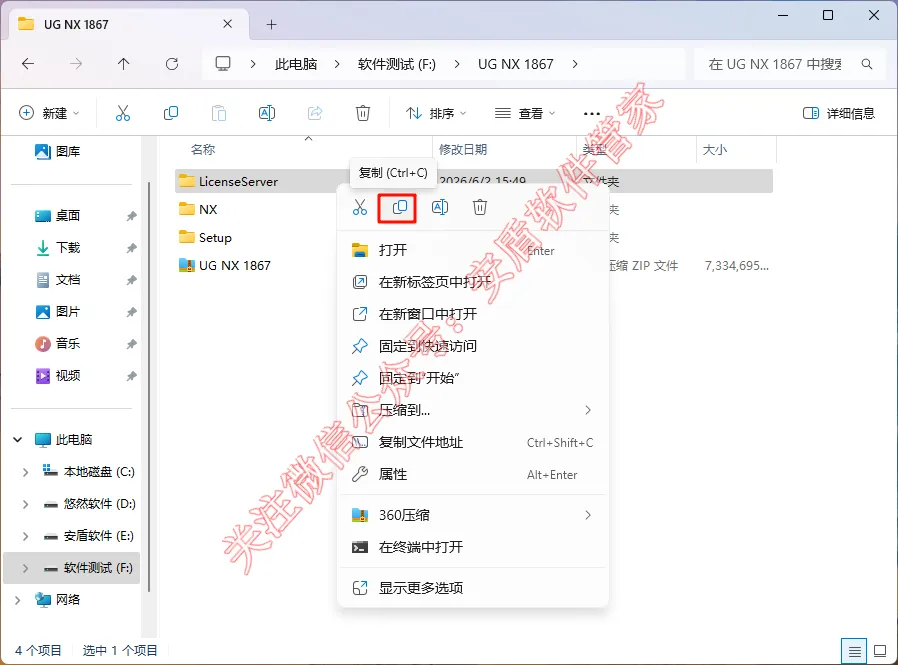The image size is (898, 665).
Task: Select the NX folder
Action: tap(208, 210)
